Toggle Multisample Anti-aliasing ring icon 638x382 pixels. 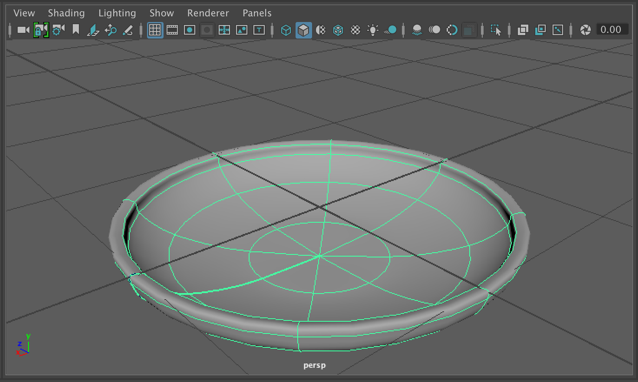(452, 30)
